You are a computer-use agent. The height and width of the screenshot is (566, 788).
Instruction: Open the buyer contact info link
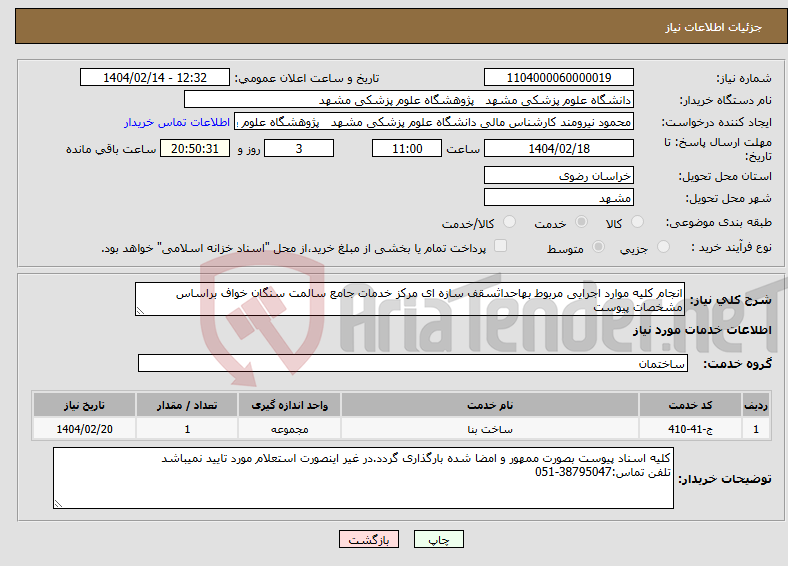[x=177, y=122]
